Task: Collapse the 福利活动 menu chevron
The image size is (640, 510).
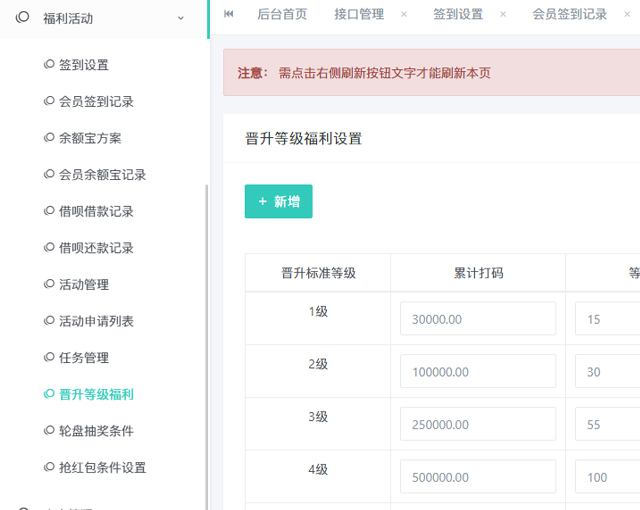Action: [x=180, y=18]
